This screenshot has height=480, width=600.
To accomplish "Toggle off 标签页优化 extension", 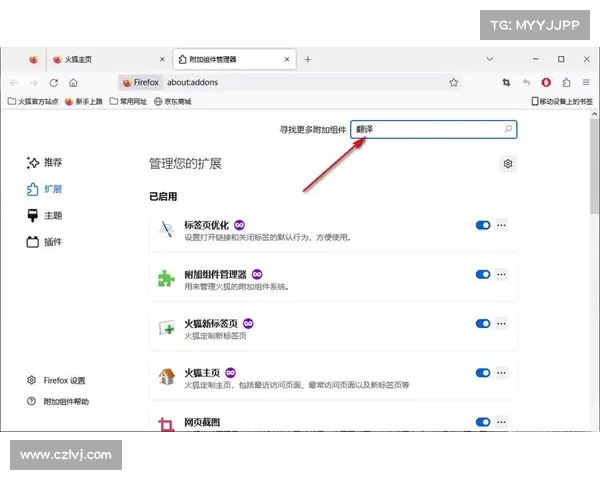I will [483, 225].
